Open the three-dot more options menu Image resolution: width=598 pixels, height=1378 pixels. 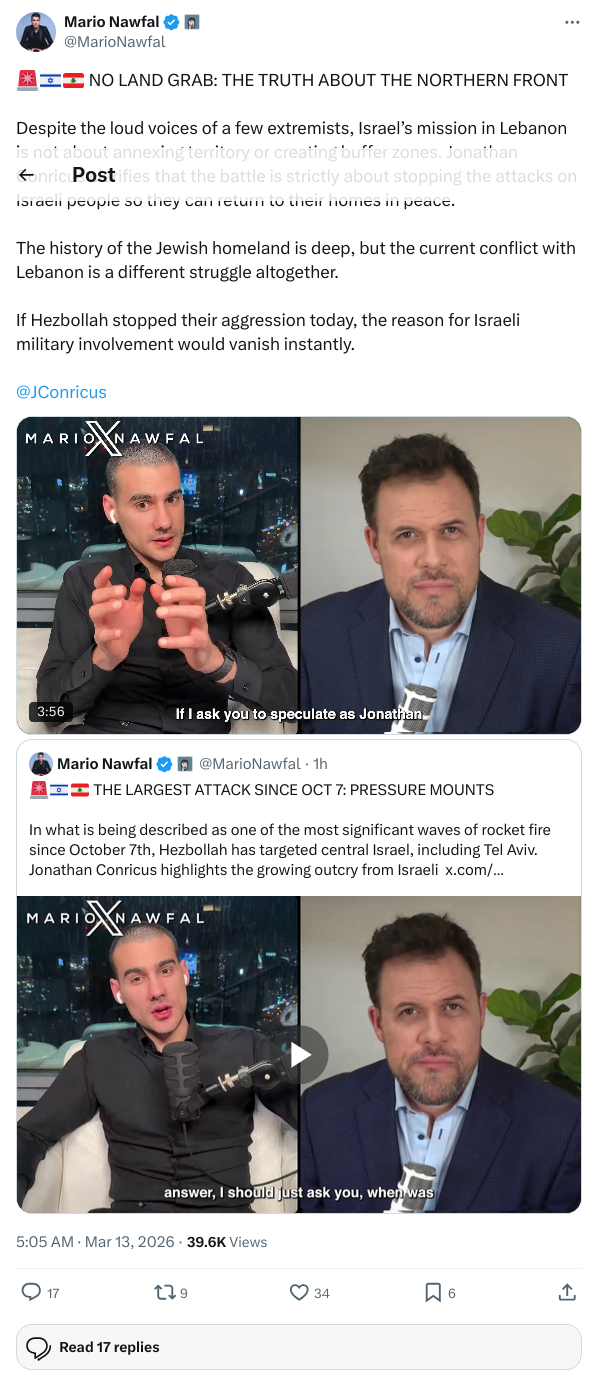click(572, 22)
